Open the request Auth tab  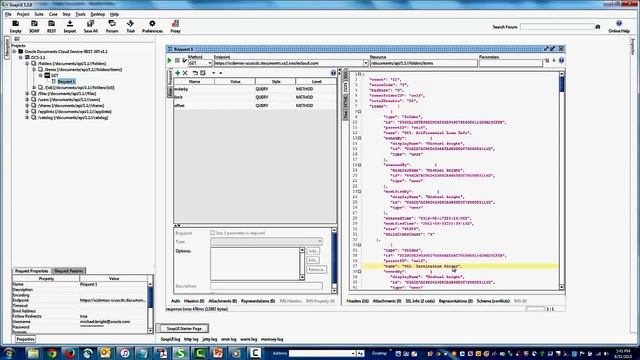point(176,301)
